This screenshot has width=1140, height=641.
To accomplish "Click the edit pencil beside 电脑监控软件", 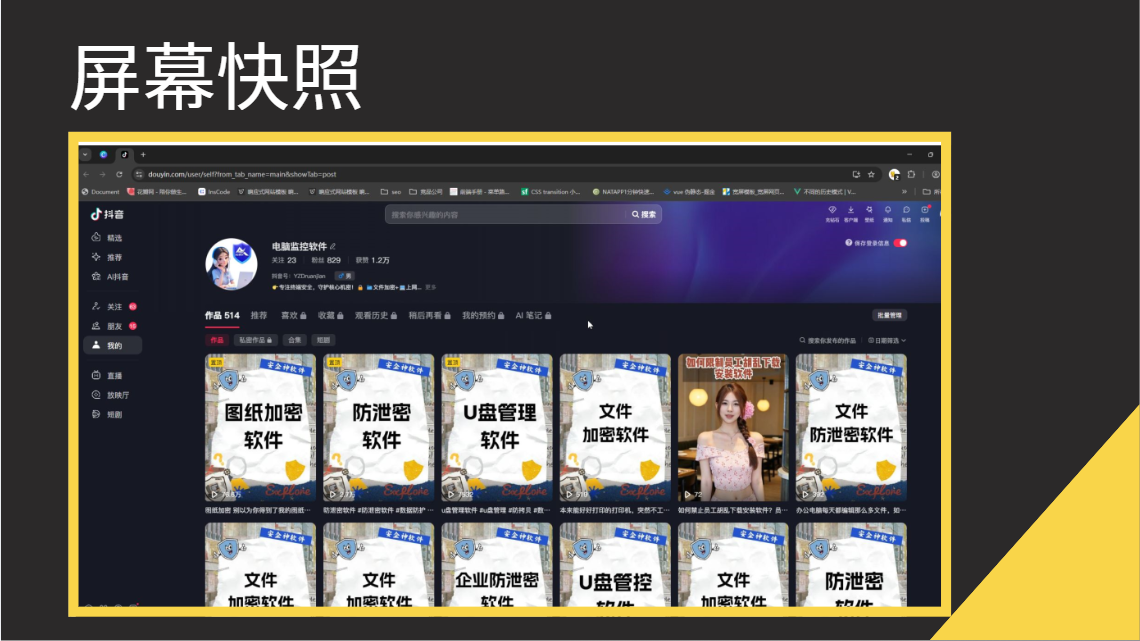I will 333,246.
